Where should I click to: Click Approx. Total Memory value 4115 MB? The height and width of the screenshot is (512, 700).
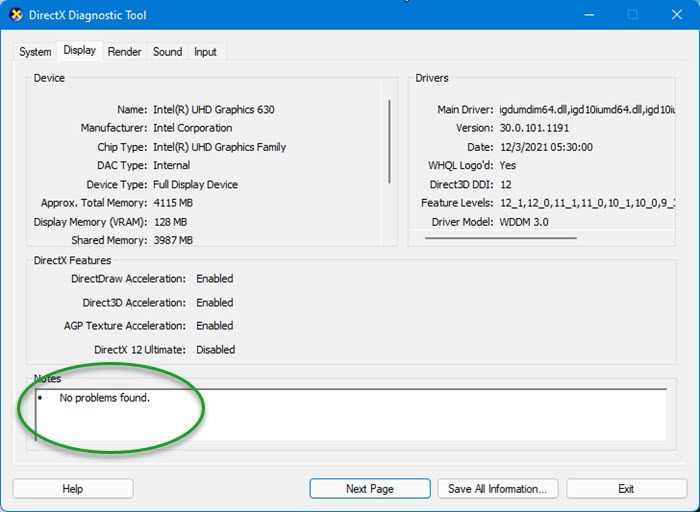pyautogui.click(x=173, y=203)
